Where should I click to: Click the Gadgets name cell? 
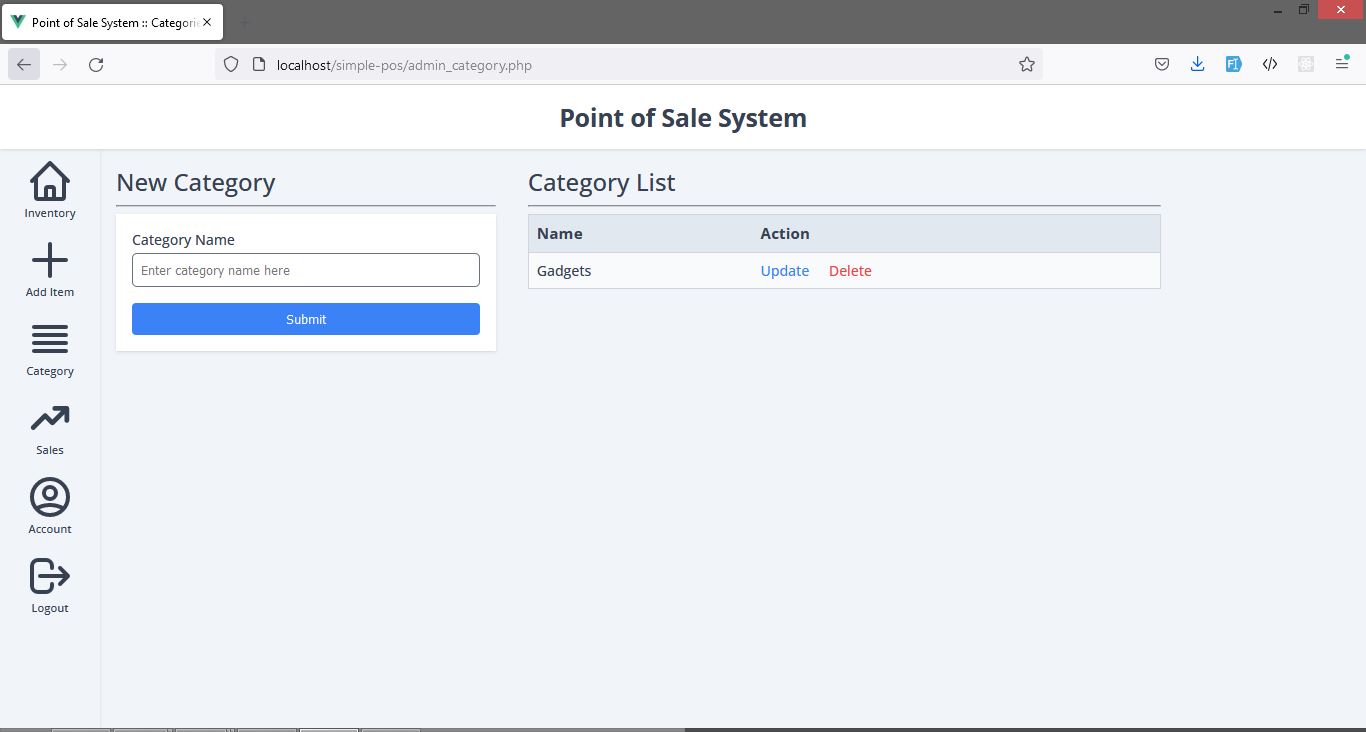click(x=564, y=271)
